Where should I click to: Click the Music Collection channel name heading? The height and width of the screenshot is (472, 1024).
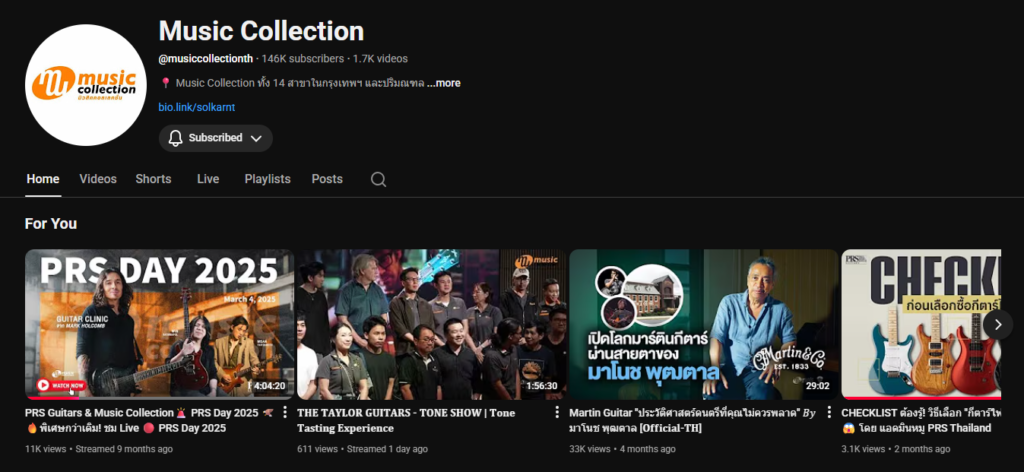[261, 31]
